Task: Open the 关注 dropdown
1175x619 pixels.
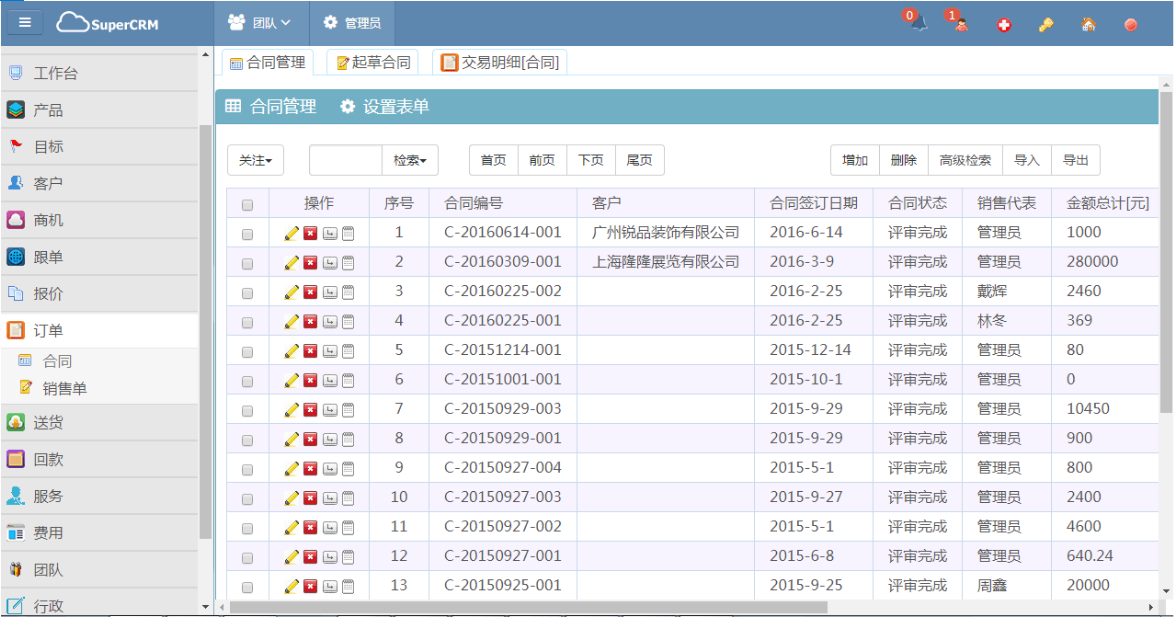Action: tap(256, 160)
